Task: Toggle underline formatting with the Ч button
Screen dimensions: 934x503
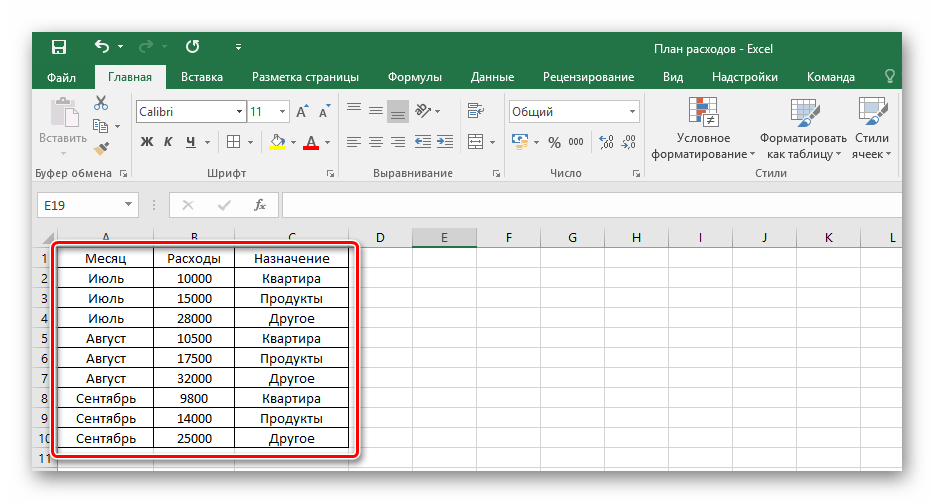Action: [191, 141]
